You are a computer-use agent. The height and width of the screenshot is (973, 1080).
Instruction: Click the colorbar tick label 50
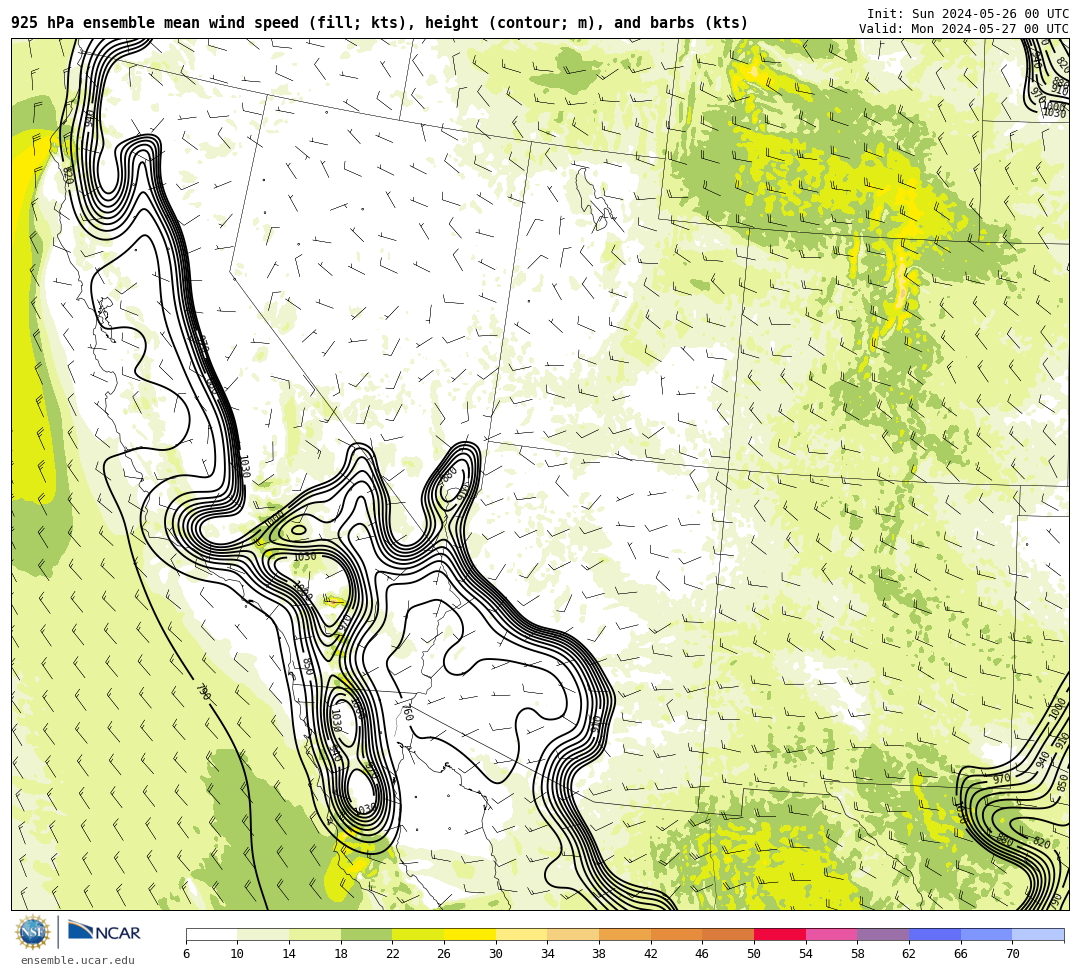coord(754,954)
